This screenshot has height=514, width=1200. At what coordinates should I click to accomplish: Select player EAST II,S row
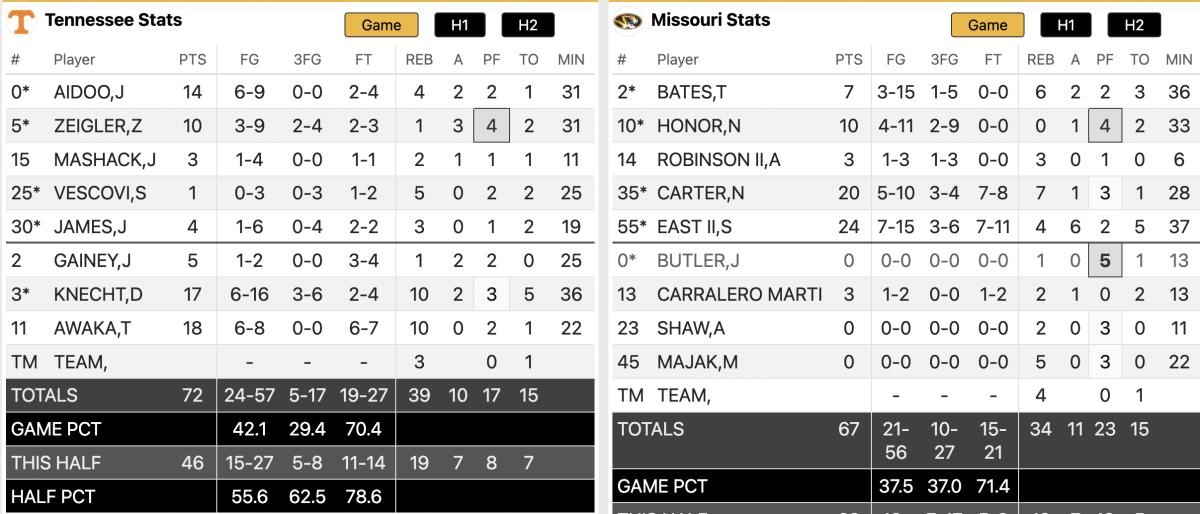pos(694,227)
